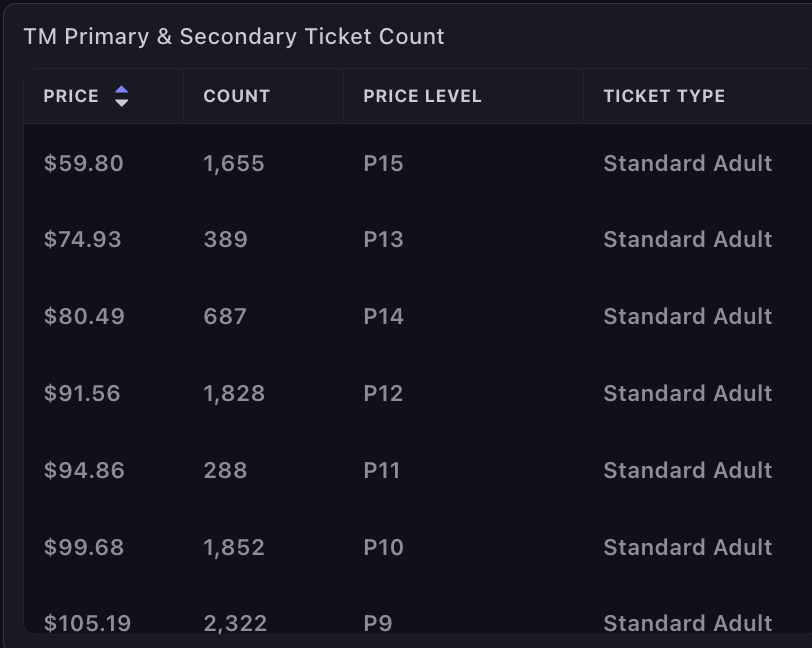Click the $99.68 price cell

(x=84, y=548)
